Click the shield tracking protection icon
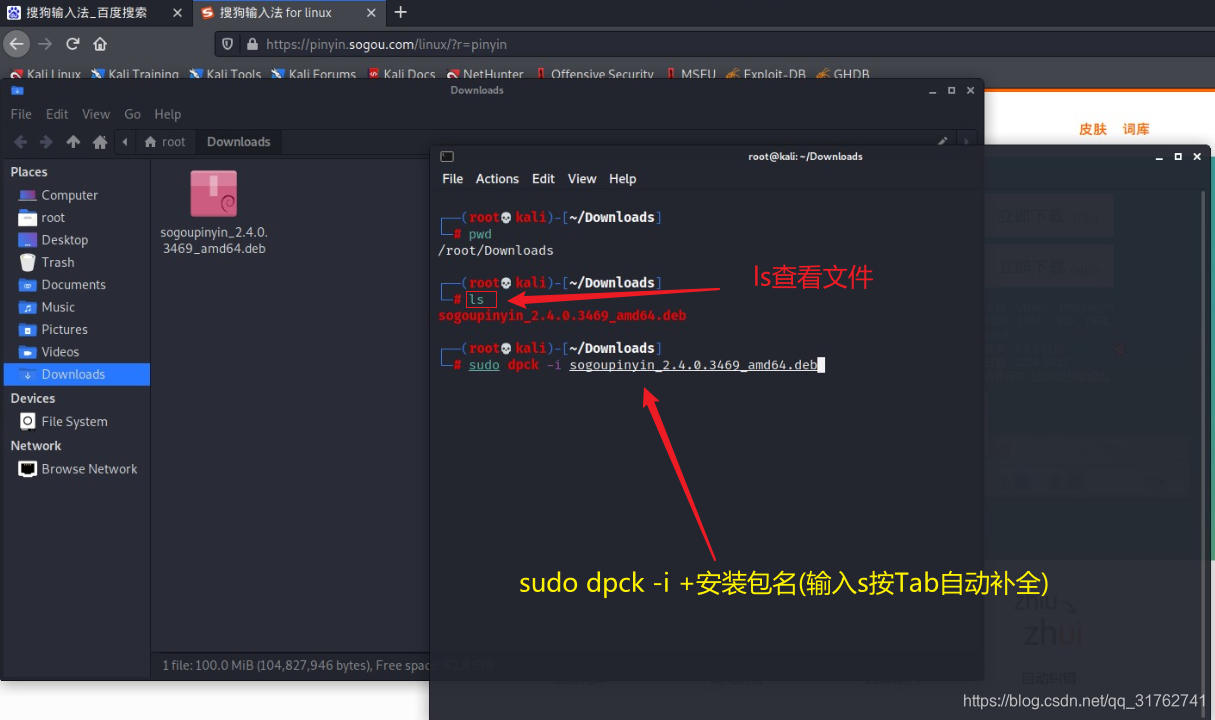Viewport: 1215px width, 720px height. click(x=228, y=44)
